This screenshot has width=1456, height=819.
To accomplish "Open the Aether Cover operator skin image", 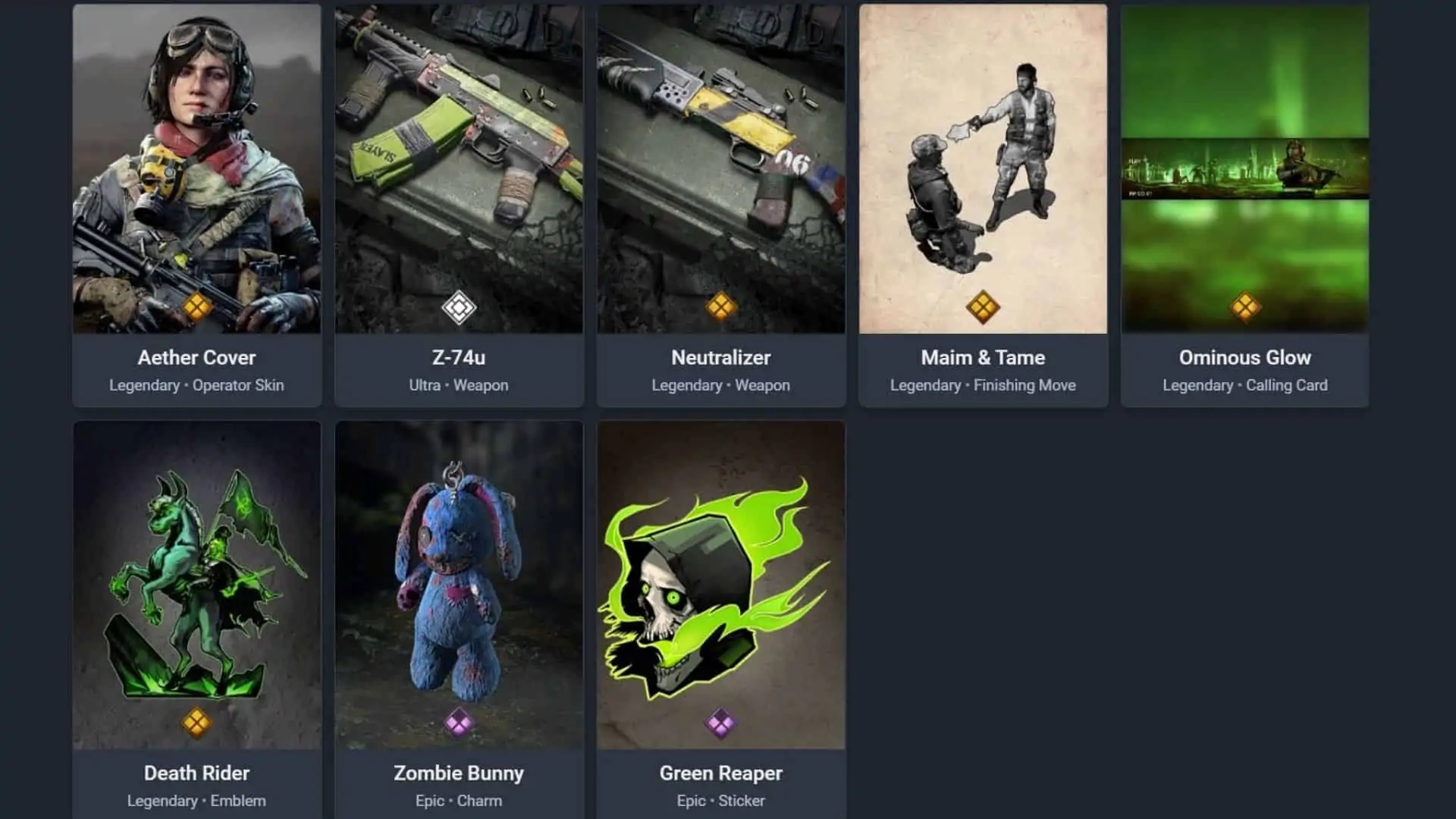I will [x=196, y=168].
